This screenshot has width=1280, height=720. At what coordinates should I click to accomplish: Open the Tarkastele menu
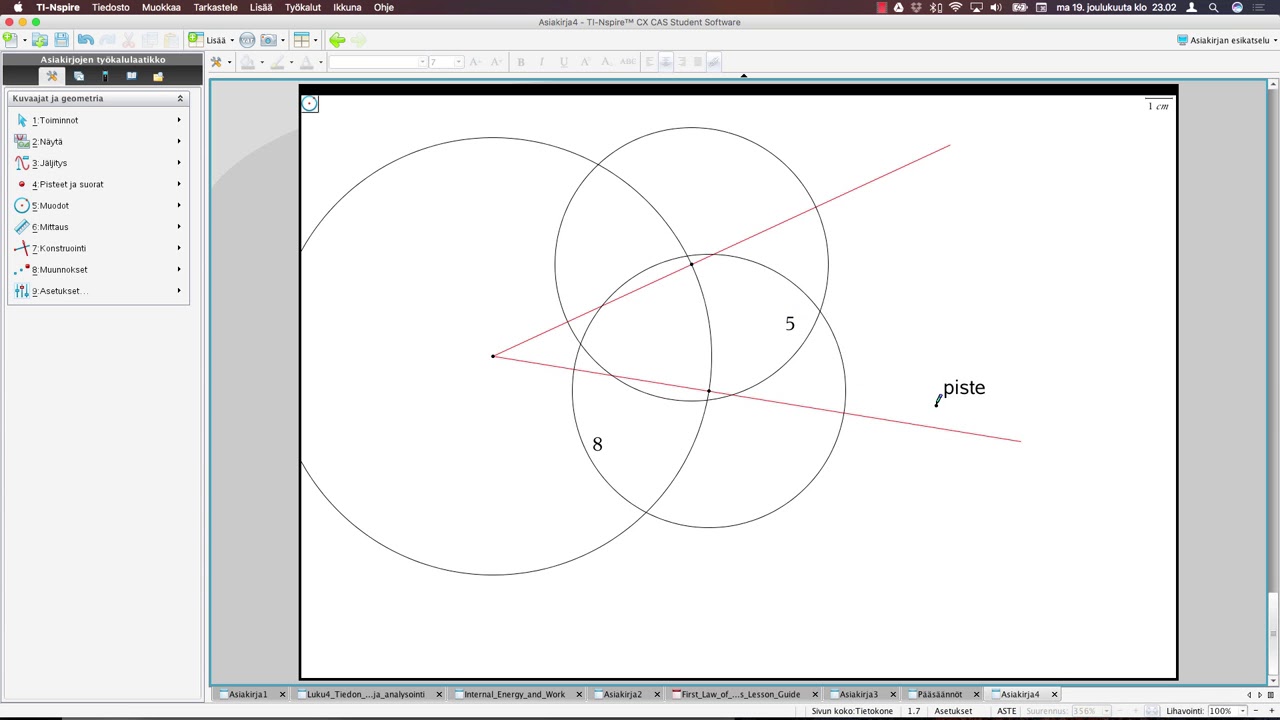pyautogui.click(x=216, y=7)
